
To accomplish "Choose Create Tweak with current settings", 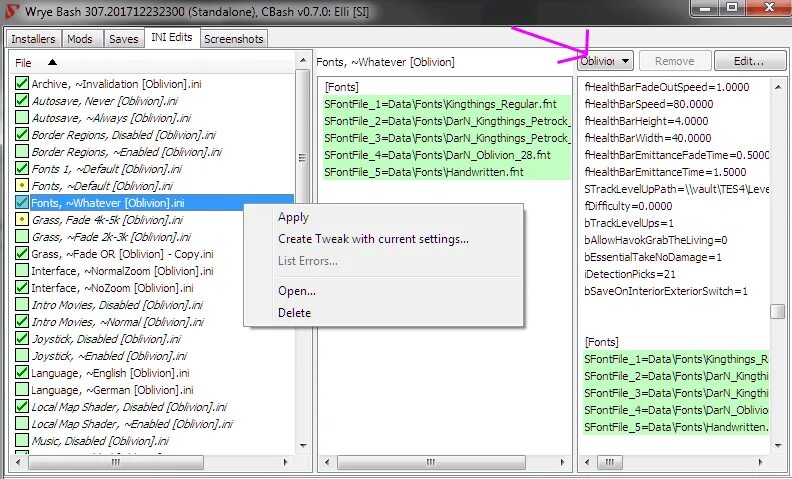I will 373,238.
